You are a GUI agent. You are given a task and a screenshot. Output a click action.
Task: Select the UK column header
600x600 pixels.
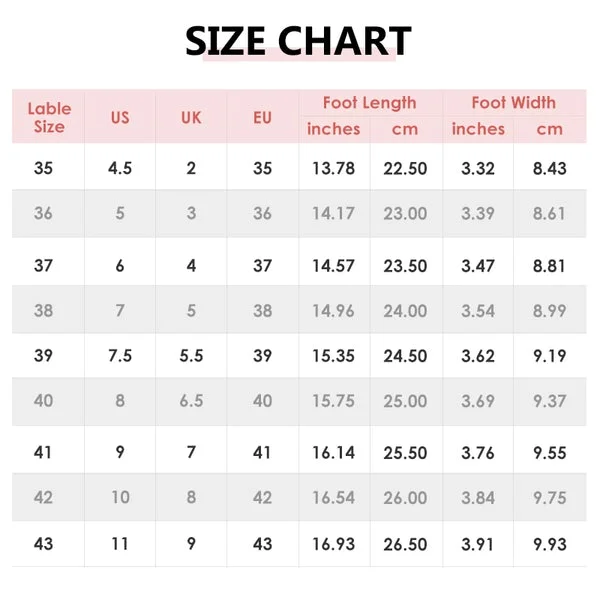pos(191,118)
